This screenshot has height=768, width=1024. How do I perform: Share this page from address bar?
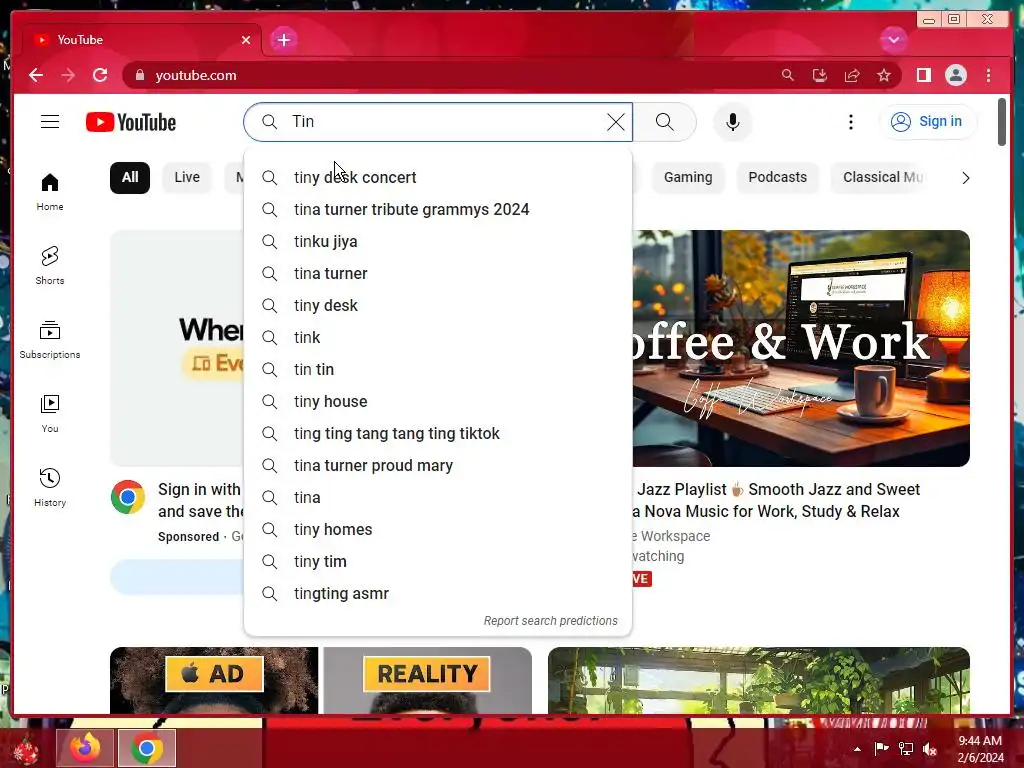[852, 75]
